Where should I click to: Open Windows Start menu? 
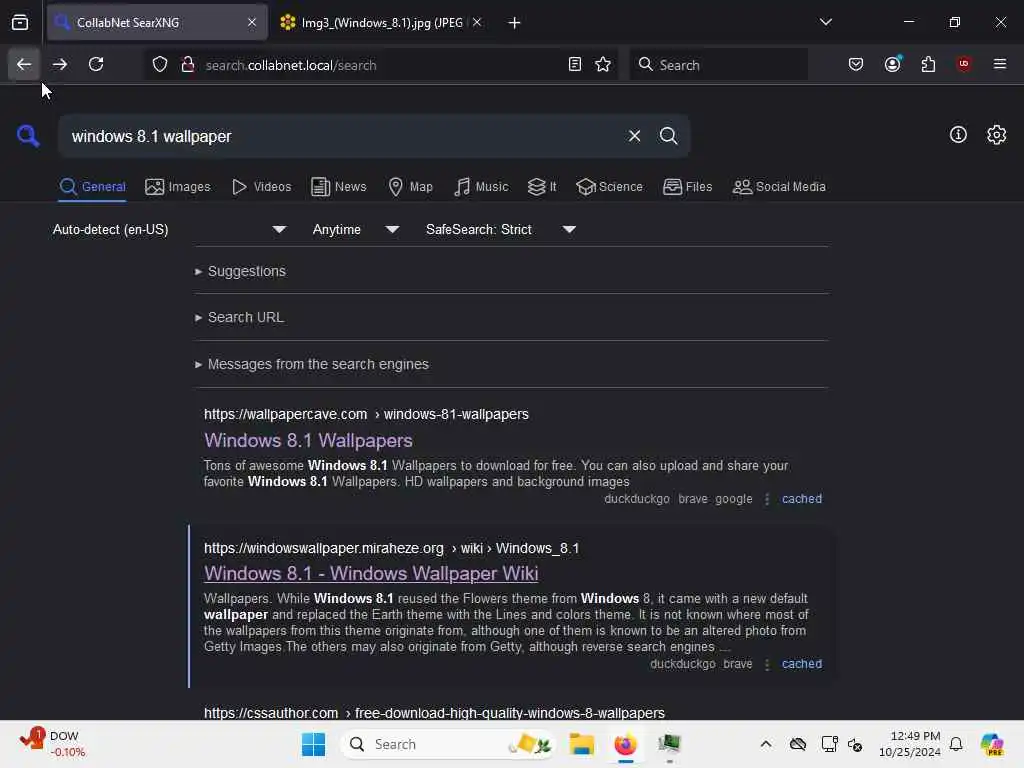coord(313,744)
